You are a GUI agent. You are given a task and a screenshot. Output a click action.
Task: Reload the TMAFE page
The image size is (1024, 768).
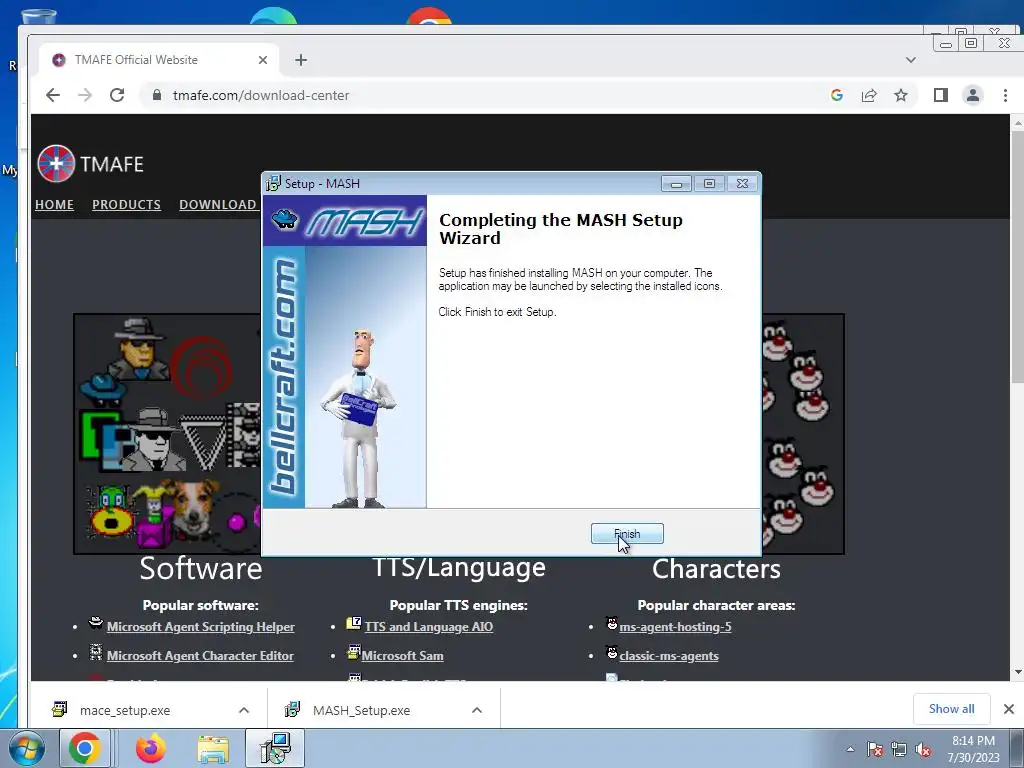tap(117, 95)
